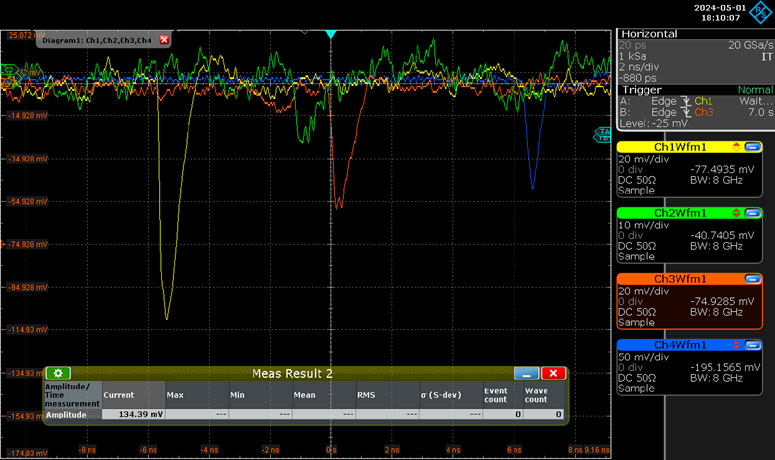This screenshot has height=460, width=775.
Task: Click Ch2 offset -40.7405 mV value
Action: point(722,236)
